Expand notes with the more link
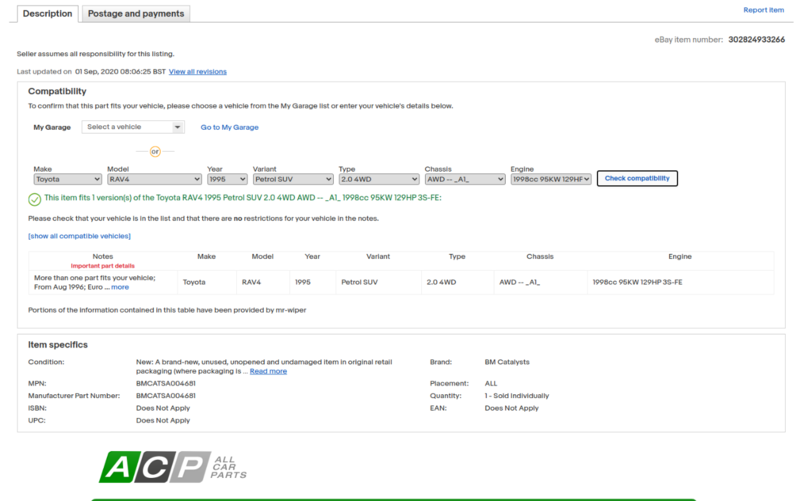The width and height of the screenshot is (800, 501). coord(120,287)
